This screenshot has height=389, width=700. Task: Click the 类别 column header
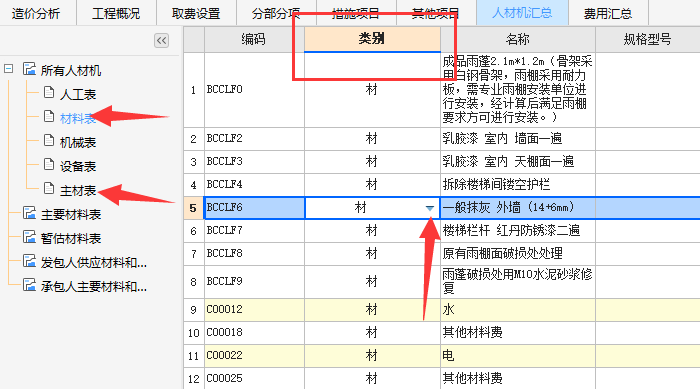(x=372, y=39)
